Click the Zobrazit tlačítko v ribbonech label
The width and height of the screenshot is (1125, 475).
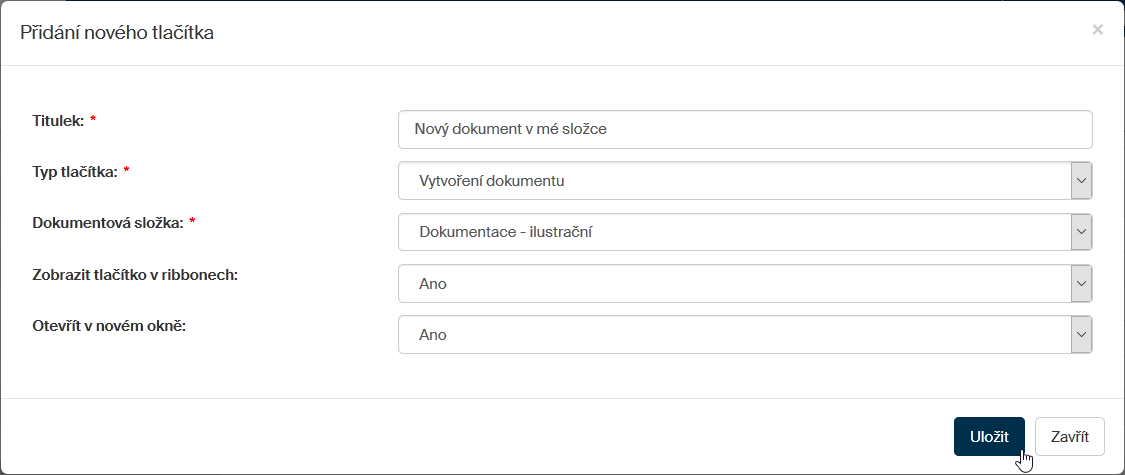pos(135,274)
